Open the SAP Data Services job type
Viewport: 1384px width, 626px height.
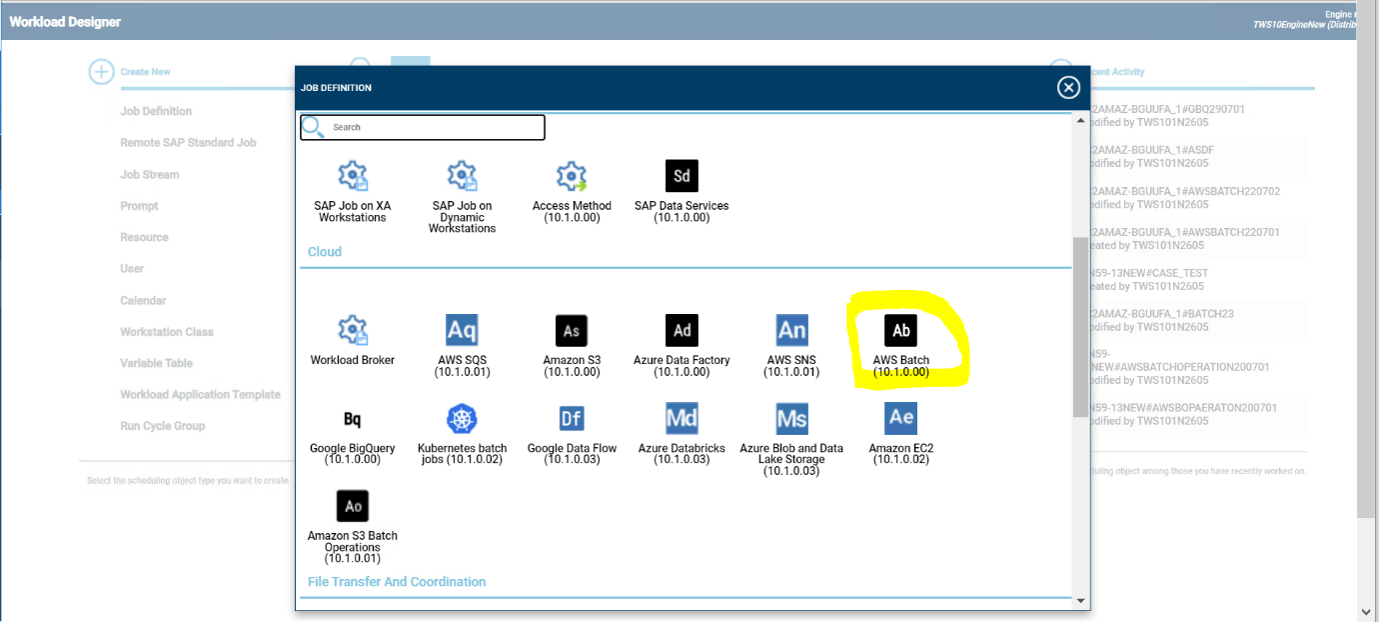[682, 176]
